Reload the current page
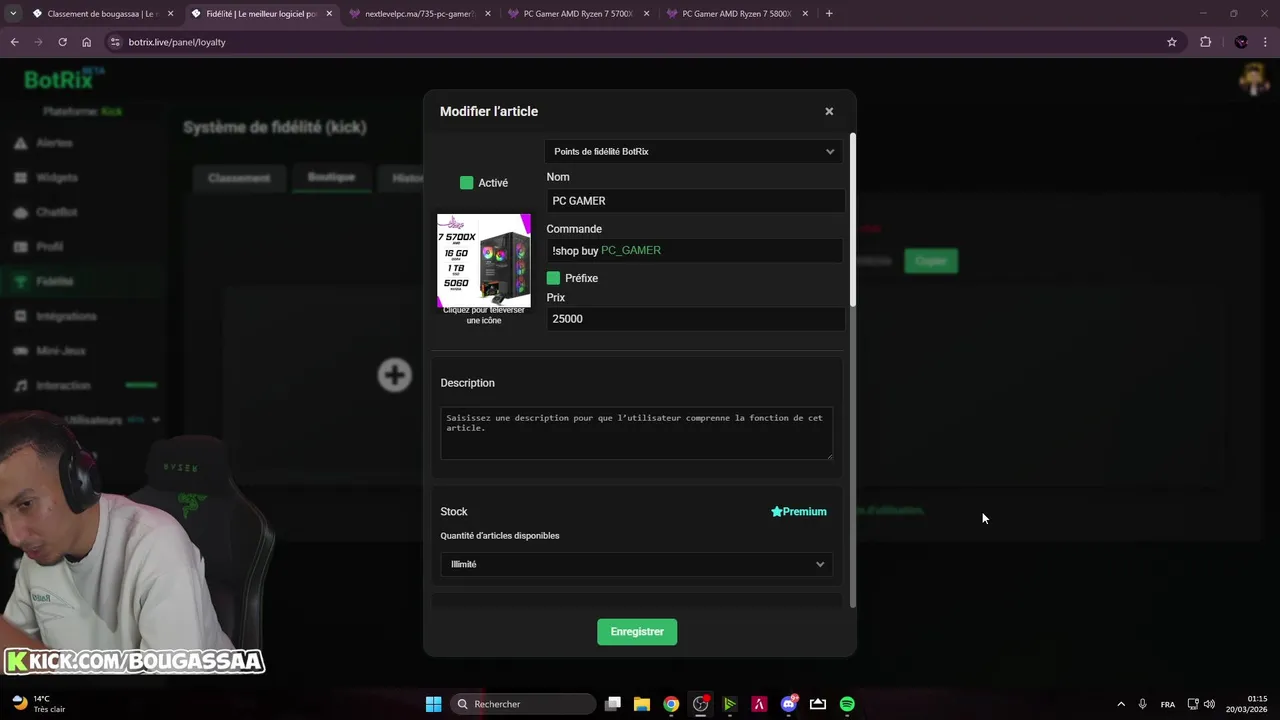Screen dimensions: 1280x720 point(62,42)
